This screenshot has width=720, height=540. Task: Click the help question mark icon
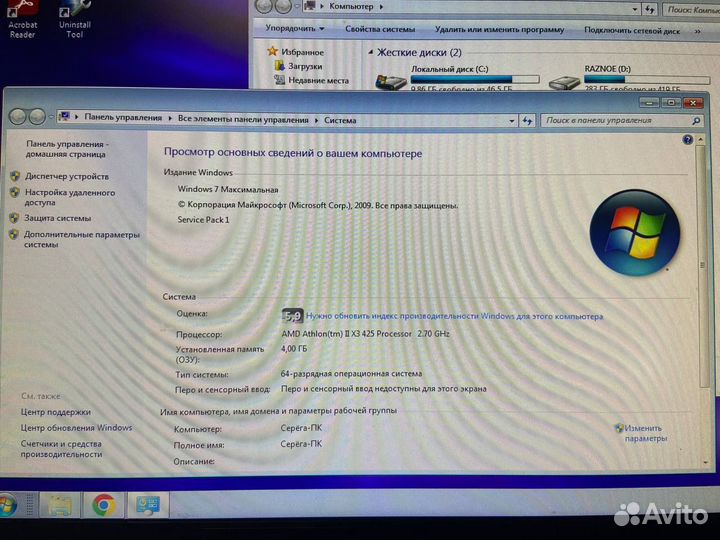[687, 140]
